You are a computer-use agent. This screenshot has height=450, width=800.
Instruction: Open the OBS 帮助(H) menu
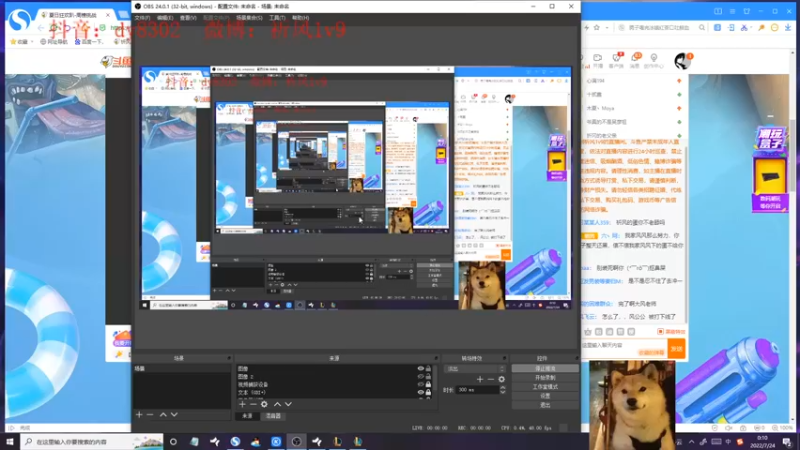pyautogui.click(x=301, y=18)
